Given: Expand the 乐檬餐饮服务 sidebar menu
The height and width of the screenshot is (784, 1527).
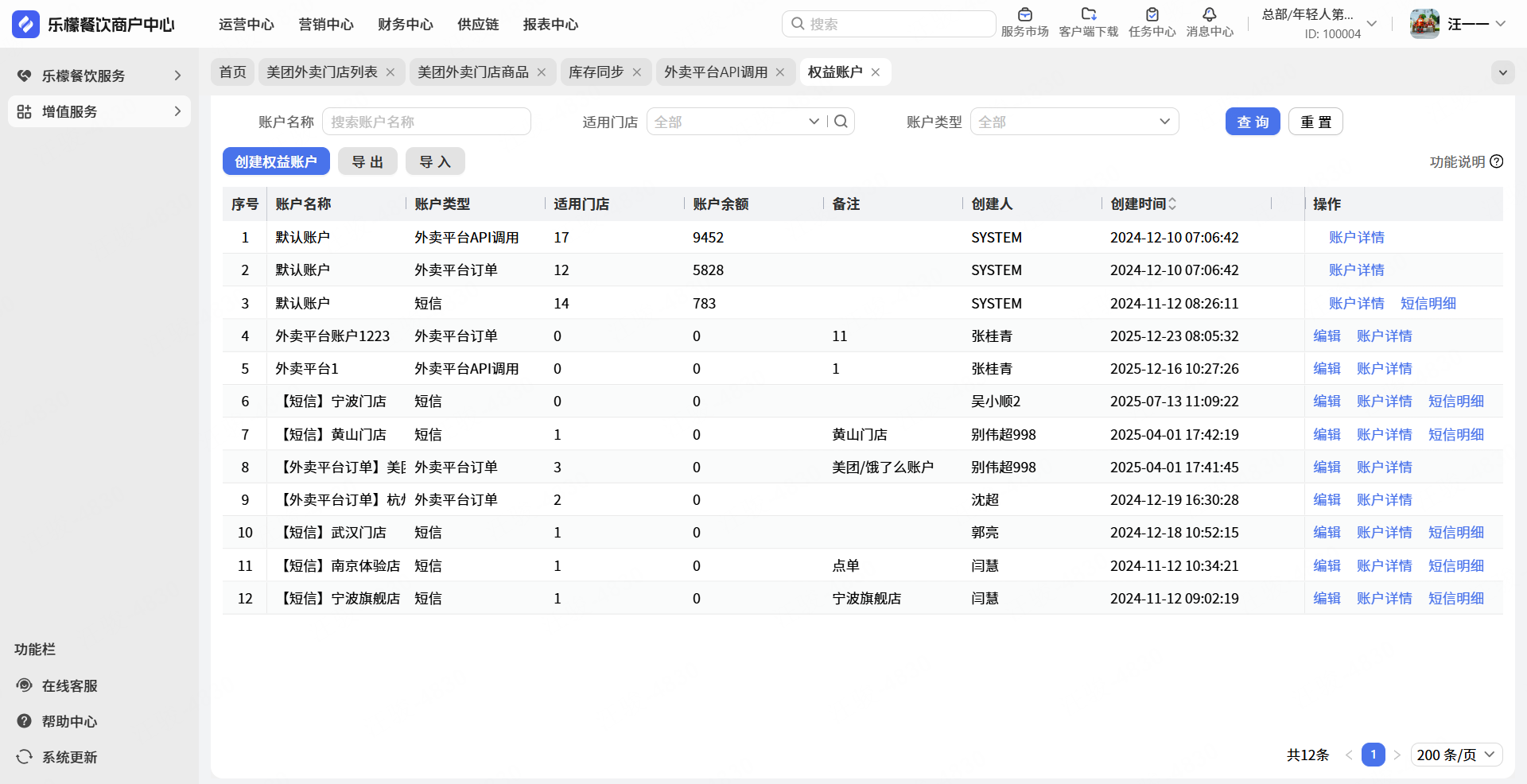Looking at the screenshot, I should point(99,76).
